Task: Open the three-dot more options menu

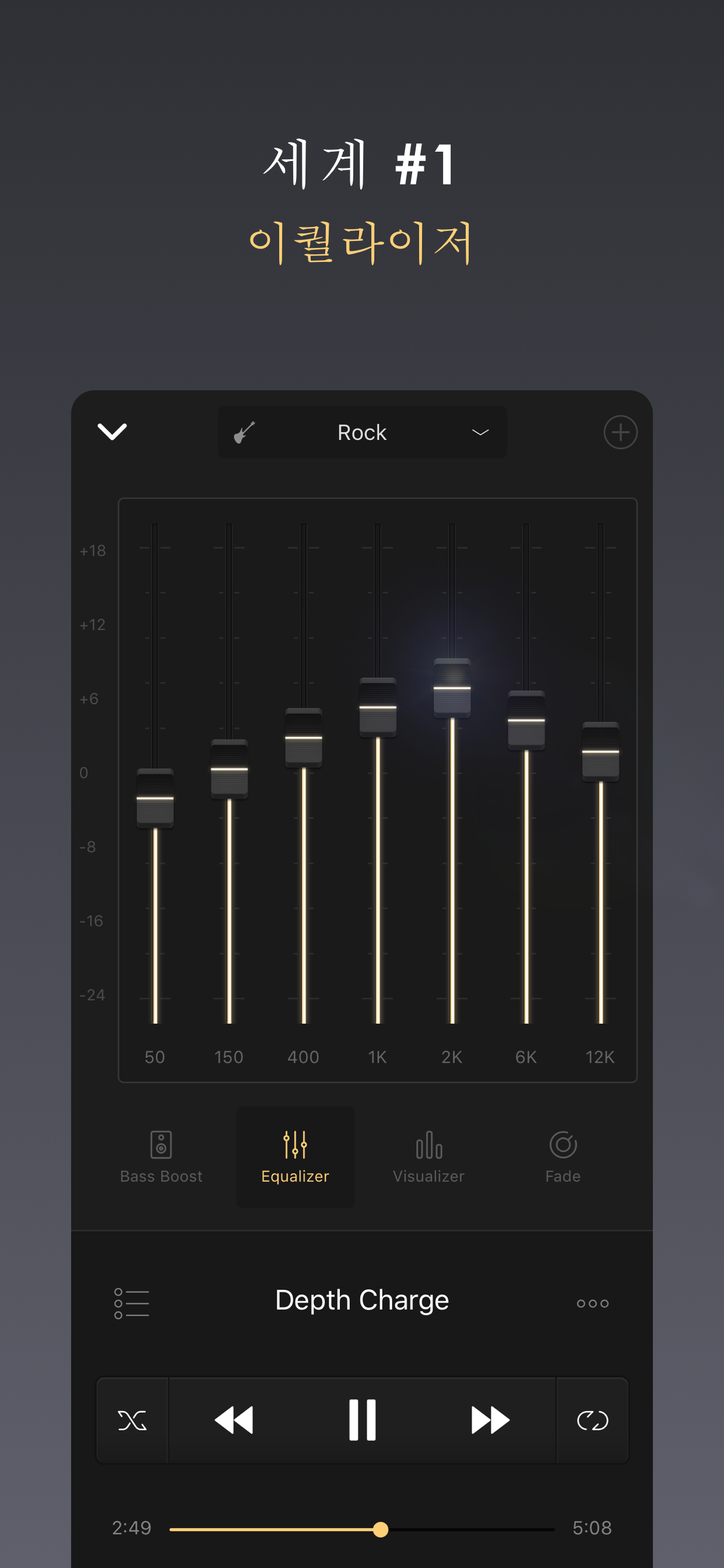Action: [593, 1303]
